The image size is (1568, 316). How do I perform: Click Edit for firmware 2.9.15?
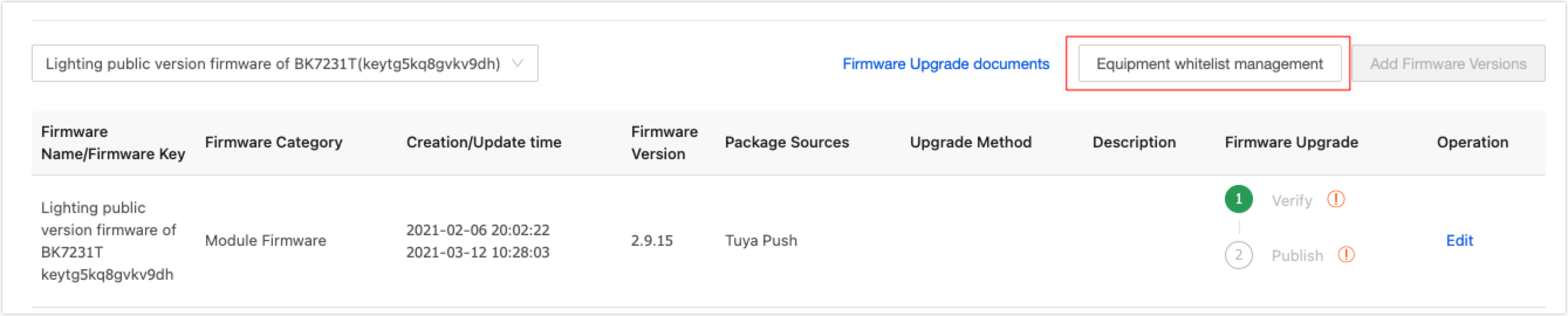tap(1459, 241)
